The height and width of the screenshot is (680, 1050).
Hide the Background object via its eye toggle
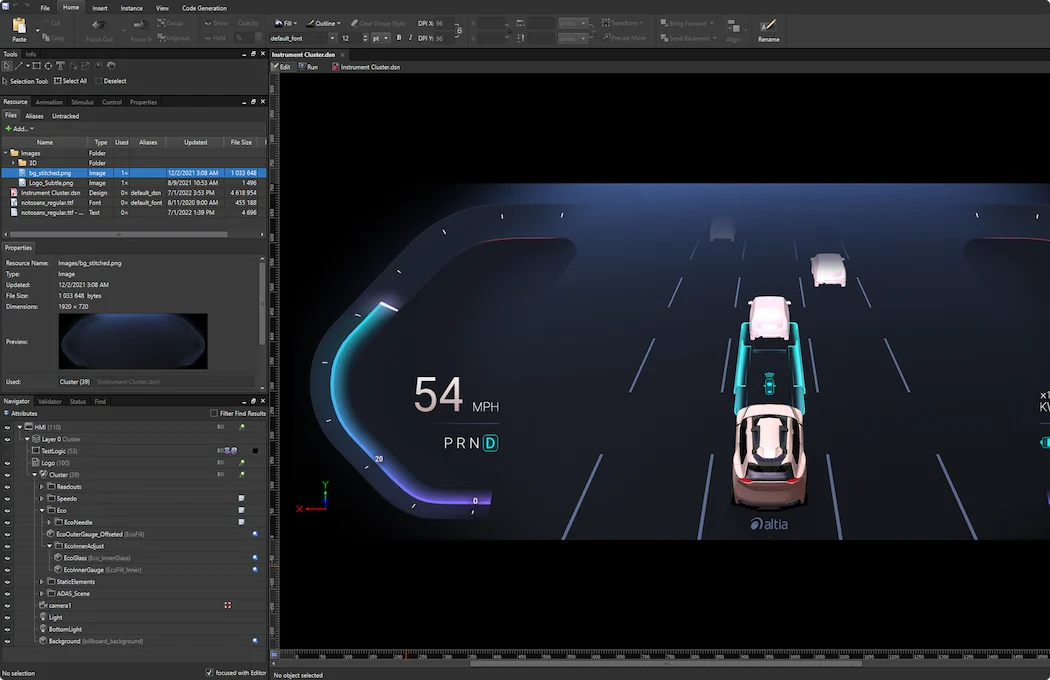[x=6, y=641]
